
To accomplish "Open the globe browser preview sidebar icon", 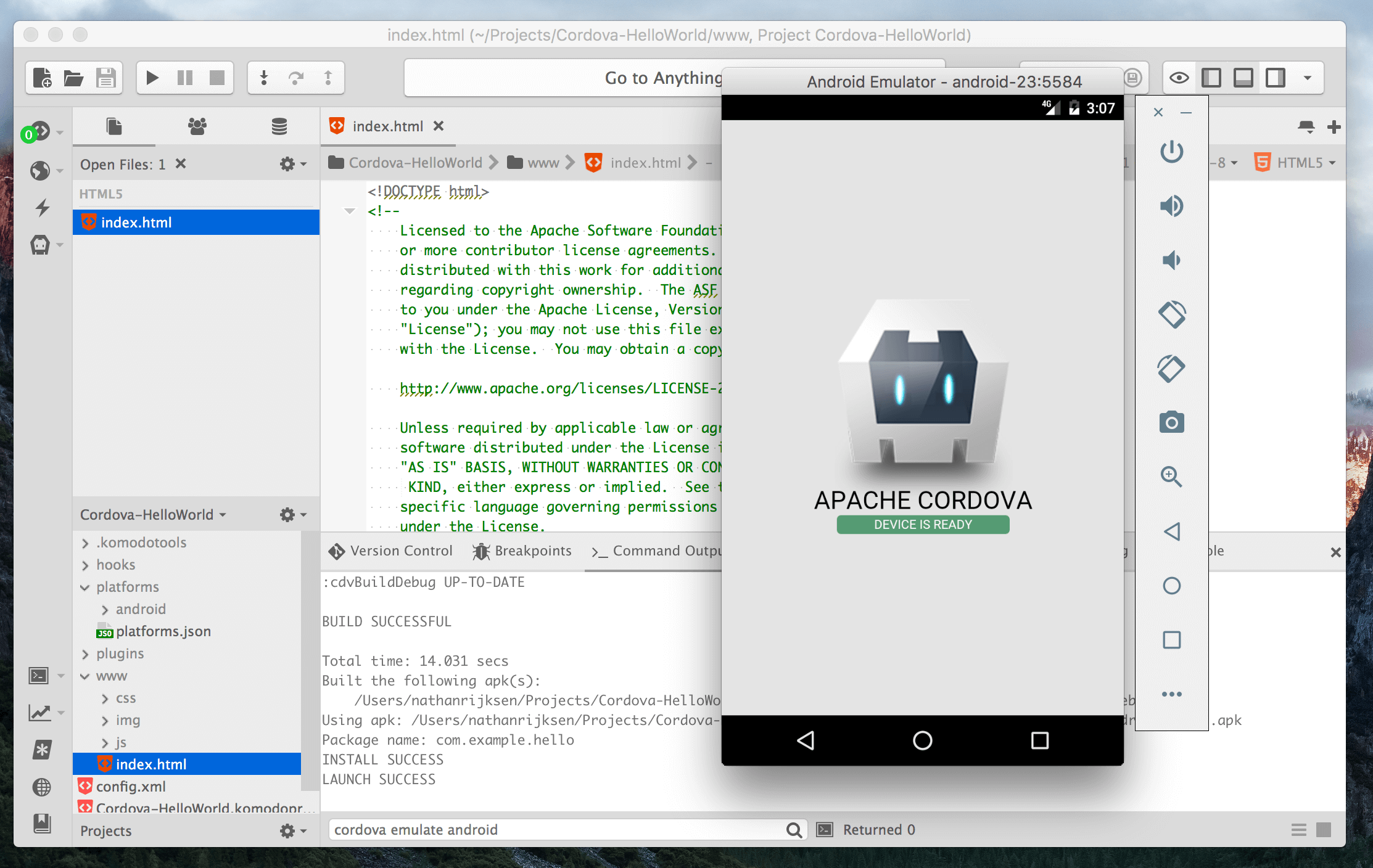I will (41, 170).
